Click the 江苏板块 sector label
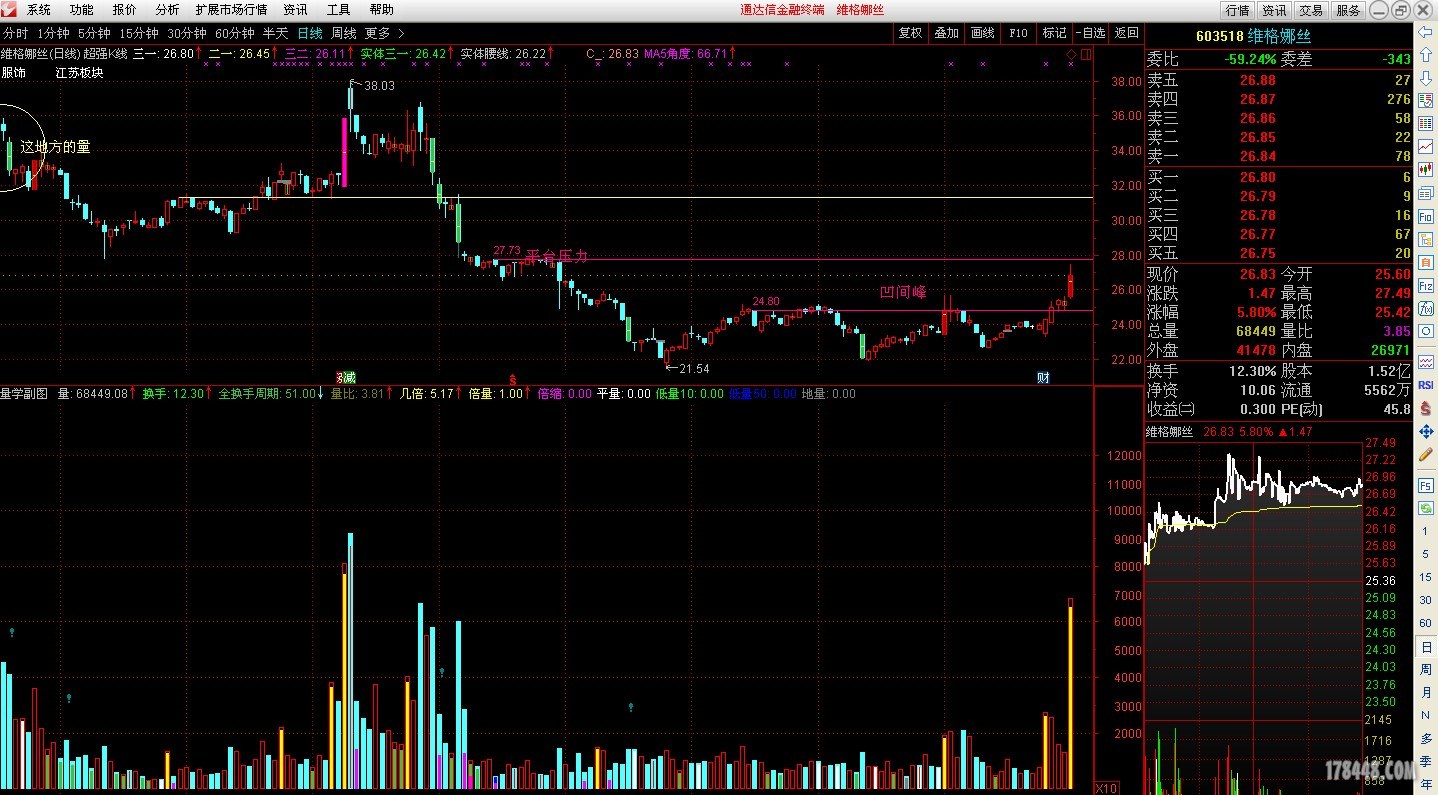This screenshot has width=1438, height=795. [x=79, y=72]
